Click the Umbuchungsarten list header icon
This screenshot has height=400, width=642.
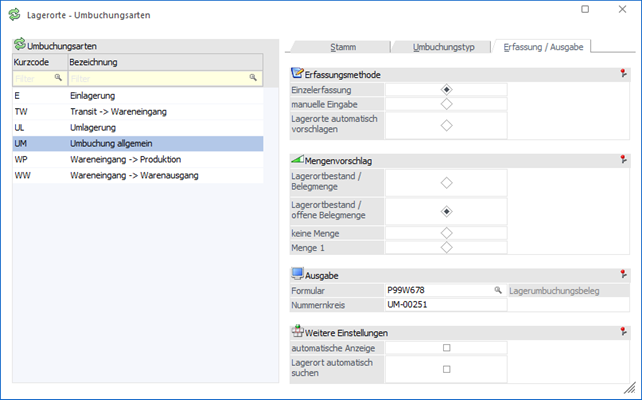click(x=20, y=46)
